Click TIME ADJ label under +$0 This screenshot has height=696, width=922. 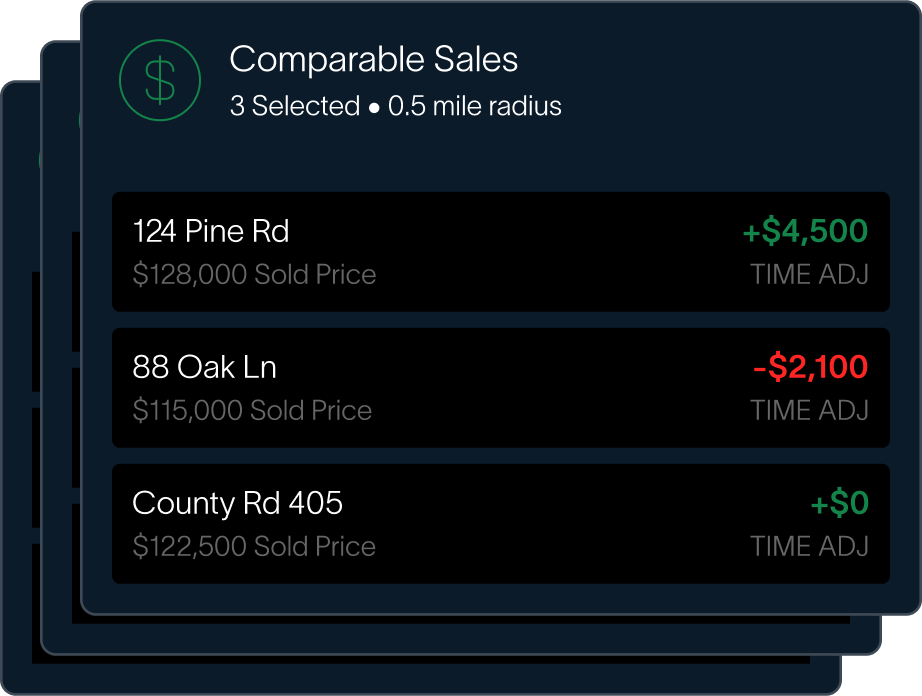pos(809,547)
